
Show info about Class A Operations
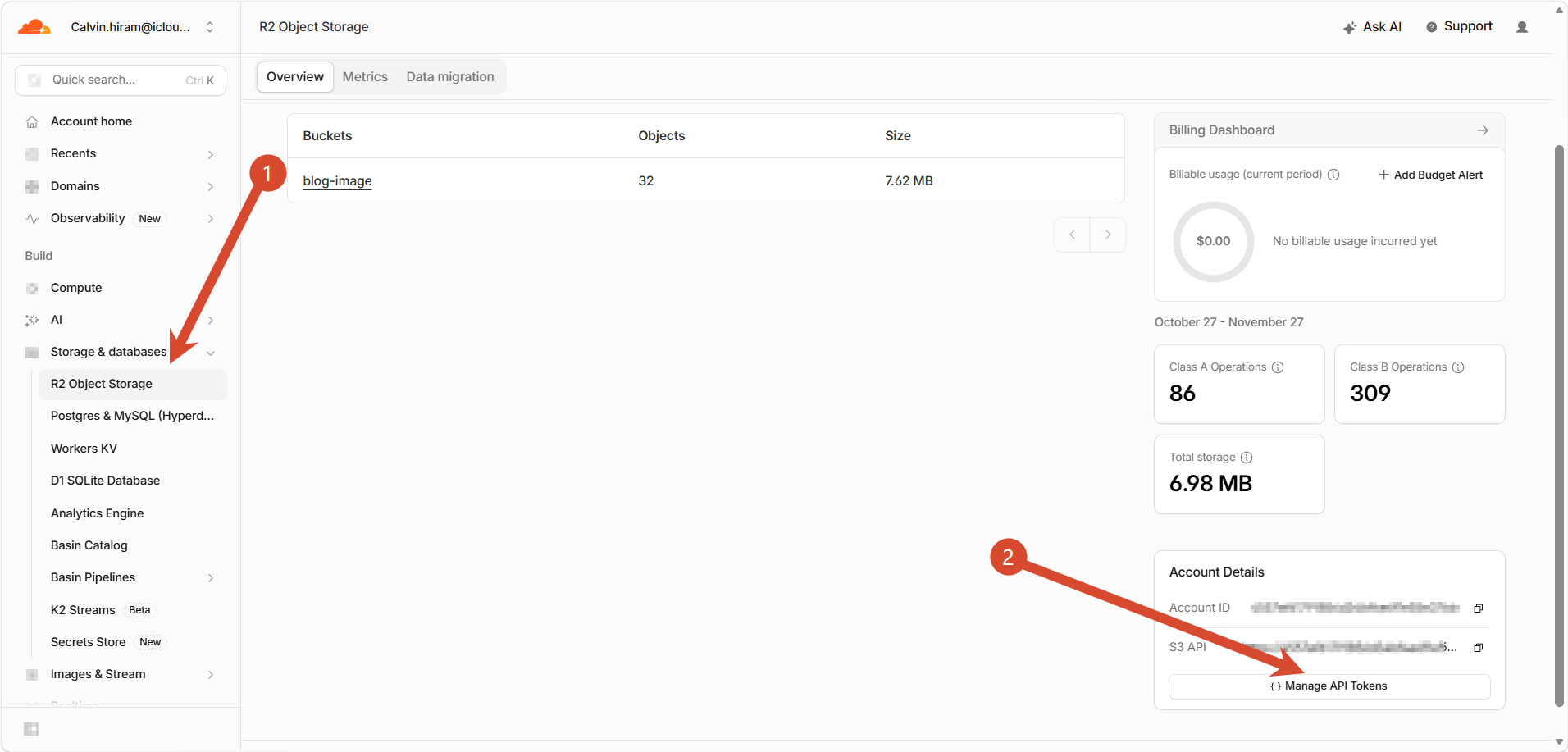point(1278,367)
